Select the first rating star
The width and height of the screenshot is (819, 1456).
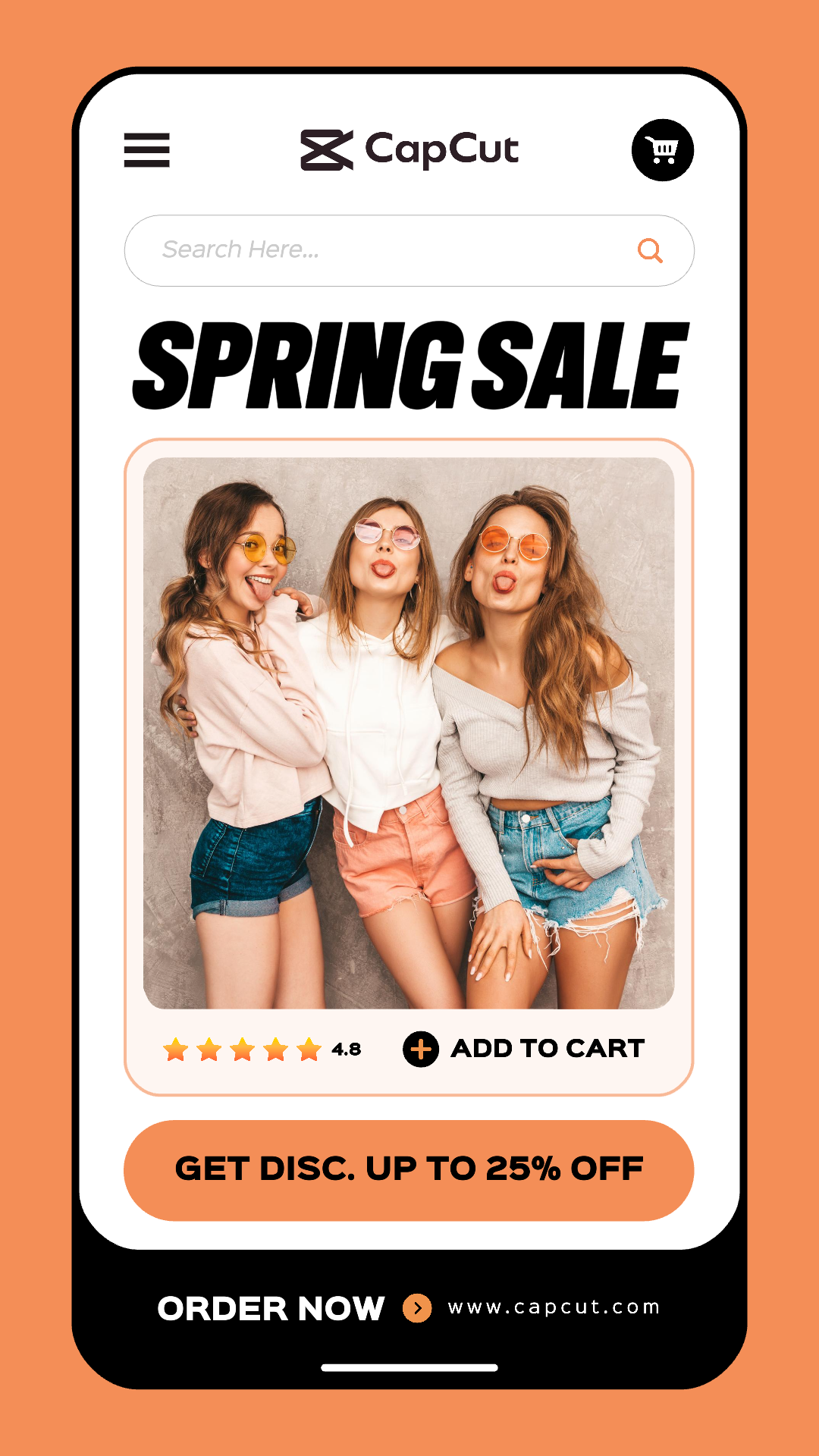176,1050
